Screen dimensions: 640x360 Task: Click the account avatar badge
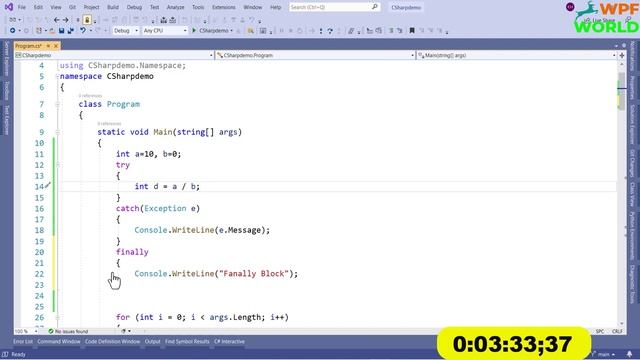[570, 7]
